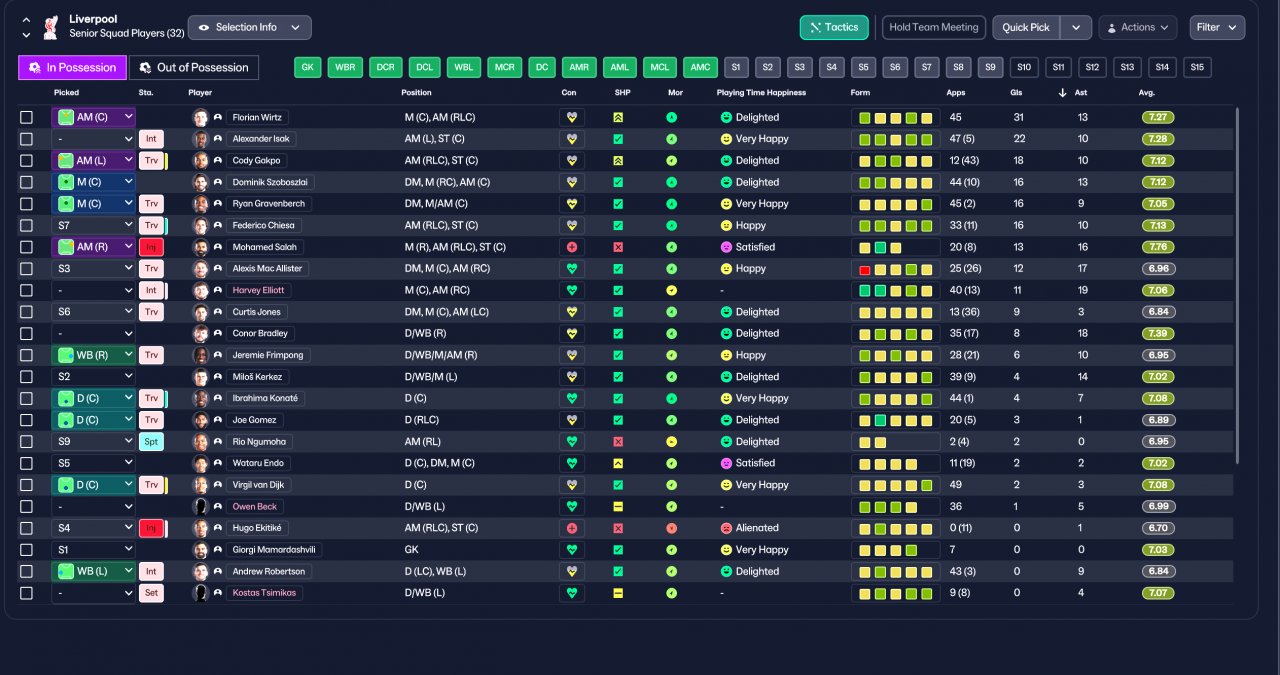The height and width of the screenshot is (675, 1280).
Task: Click the happiness smiley for Florian Wirtz
Action: coord(726,117)
